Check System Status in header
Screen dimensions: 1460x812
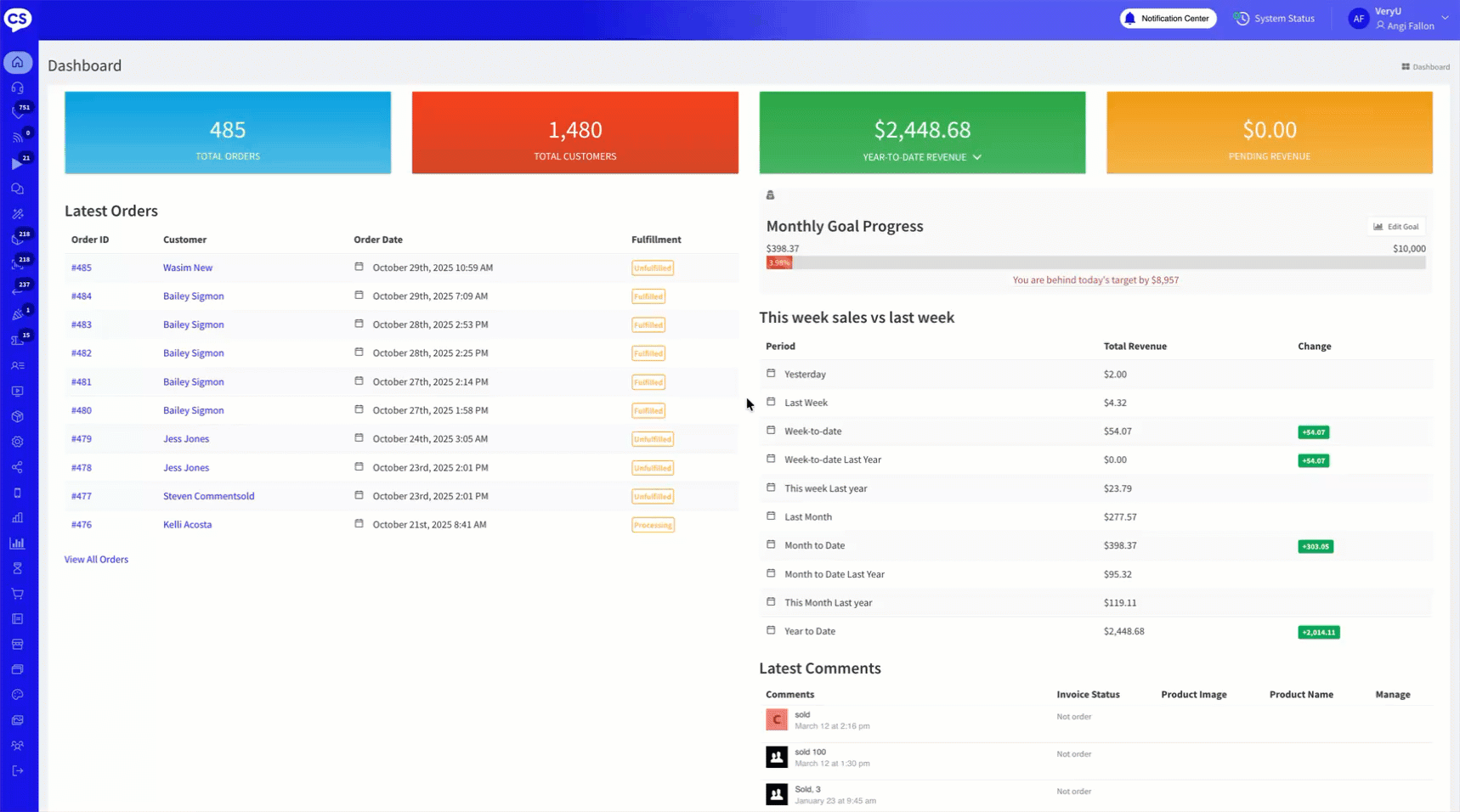tap(1274, 19)
